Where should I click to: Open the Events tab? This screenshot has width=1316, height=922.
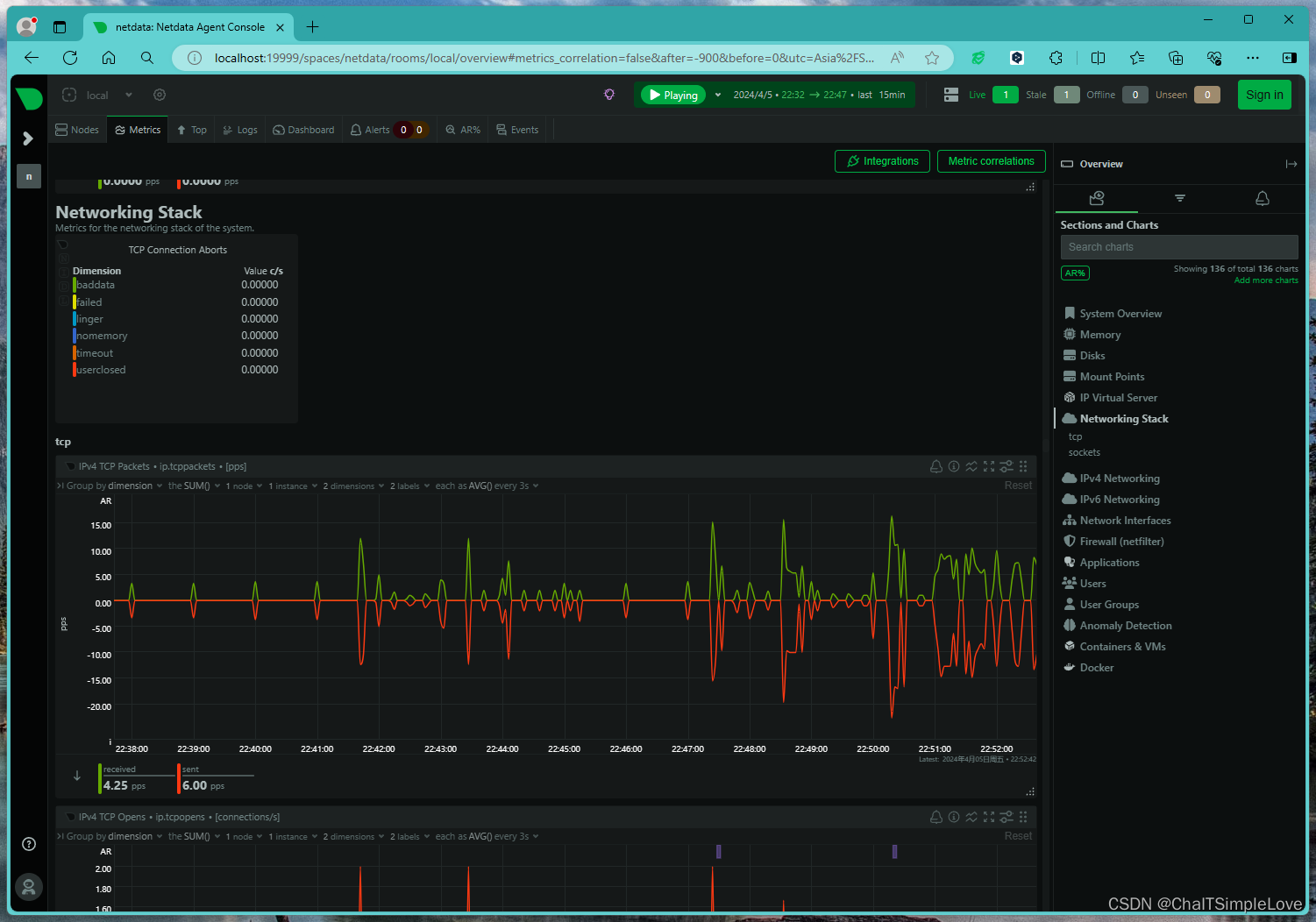517,130
